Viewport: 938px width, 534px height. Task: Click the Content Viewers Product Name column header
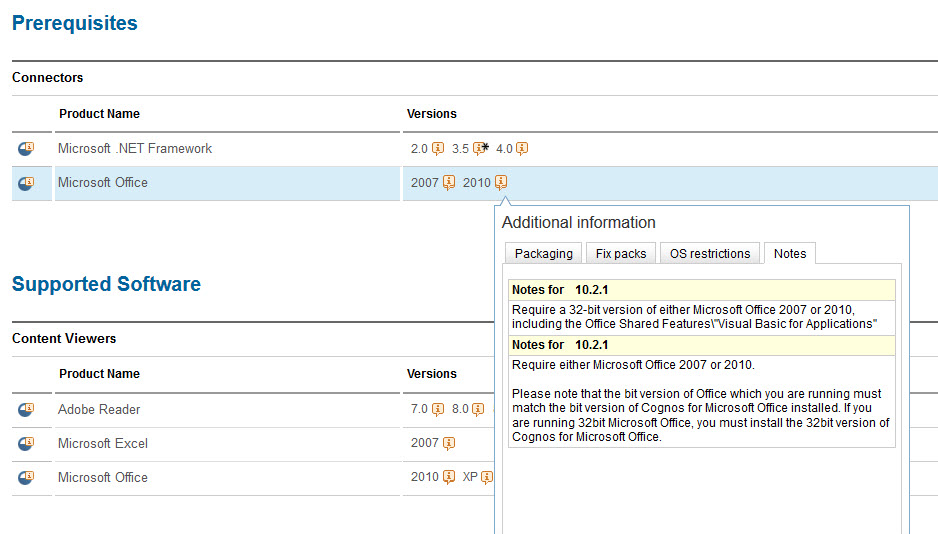[x=99, y=374]
